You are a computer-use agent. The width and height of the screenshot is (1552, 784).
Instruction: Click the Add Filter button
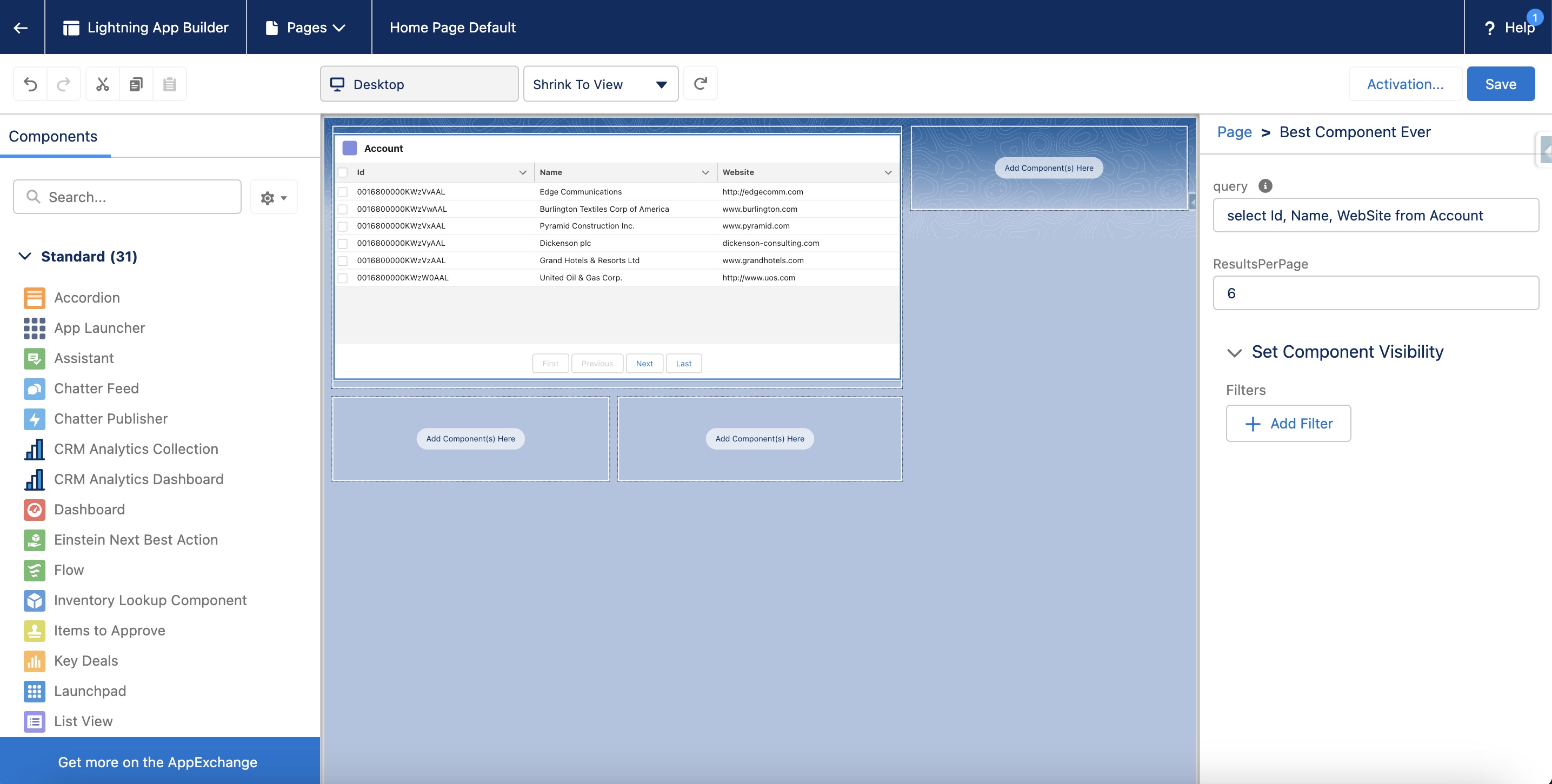click(1288, 423)
